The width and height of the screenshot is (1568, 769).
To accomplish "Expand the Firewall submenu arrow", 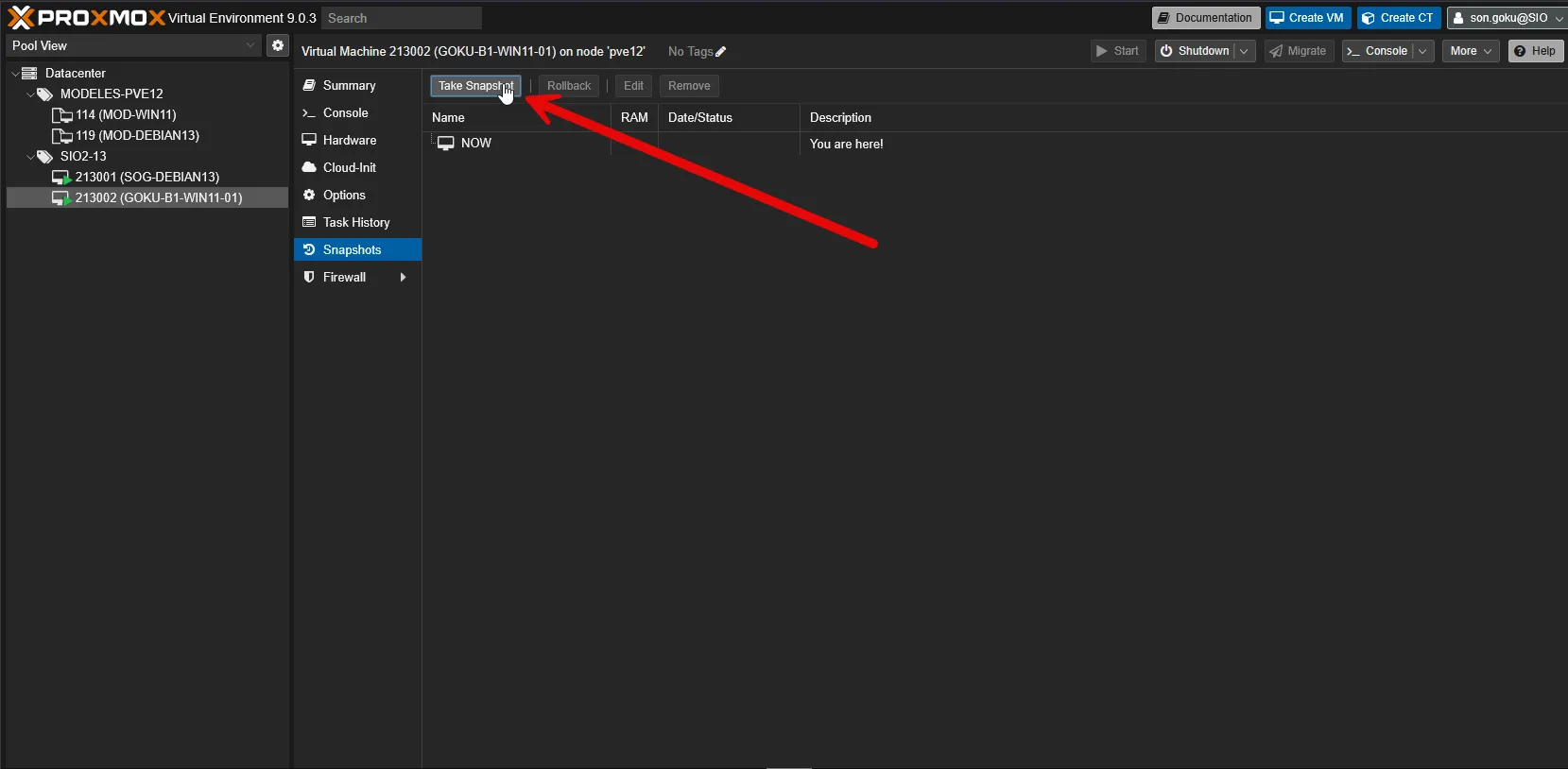I will (x=404, y=277).
